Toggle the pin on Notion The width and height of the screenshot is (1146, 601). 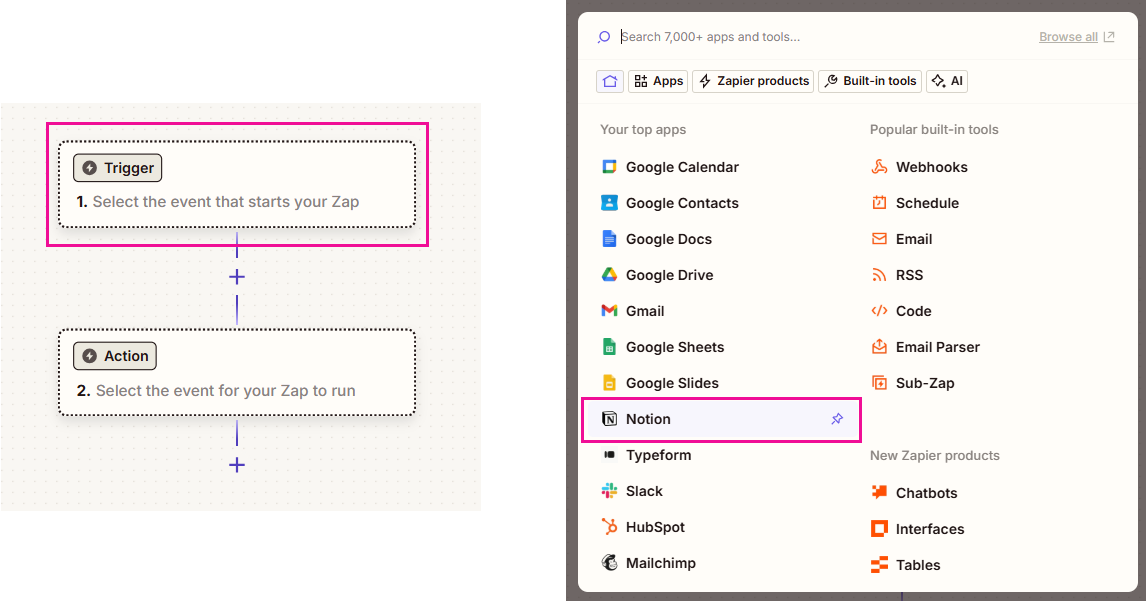[837, 419]
